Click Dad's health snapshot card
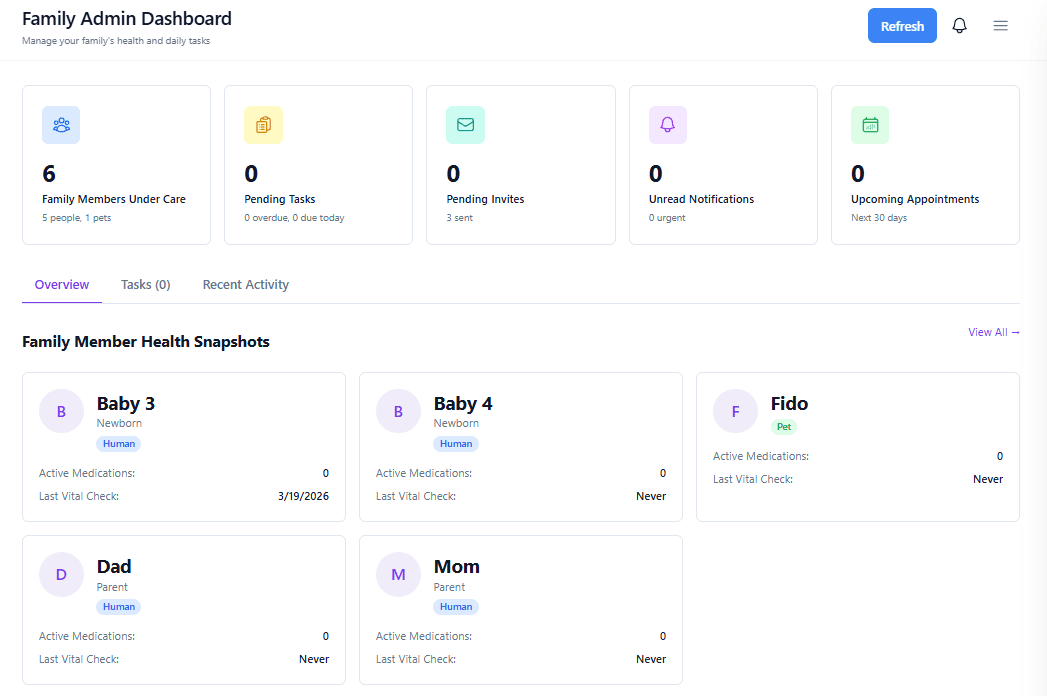 (183, 609)
